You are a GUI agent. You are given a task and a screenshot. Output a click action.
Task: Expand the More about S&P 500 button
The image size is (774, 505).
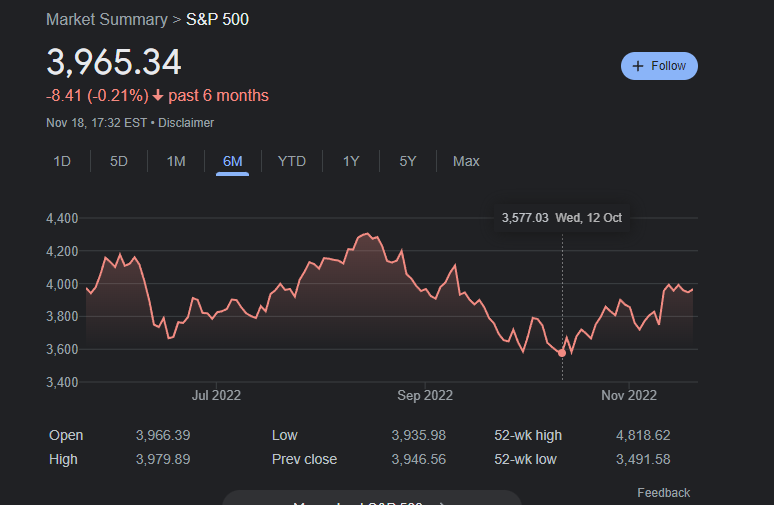[371, 499]
